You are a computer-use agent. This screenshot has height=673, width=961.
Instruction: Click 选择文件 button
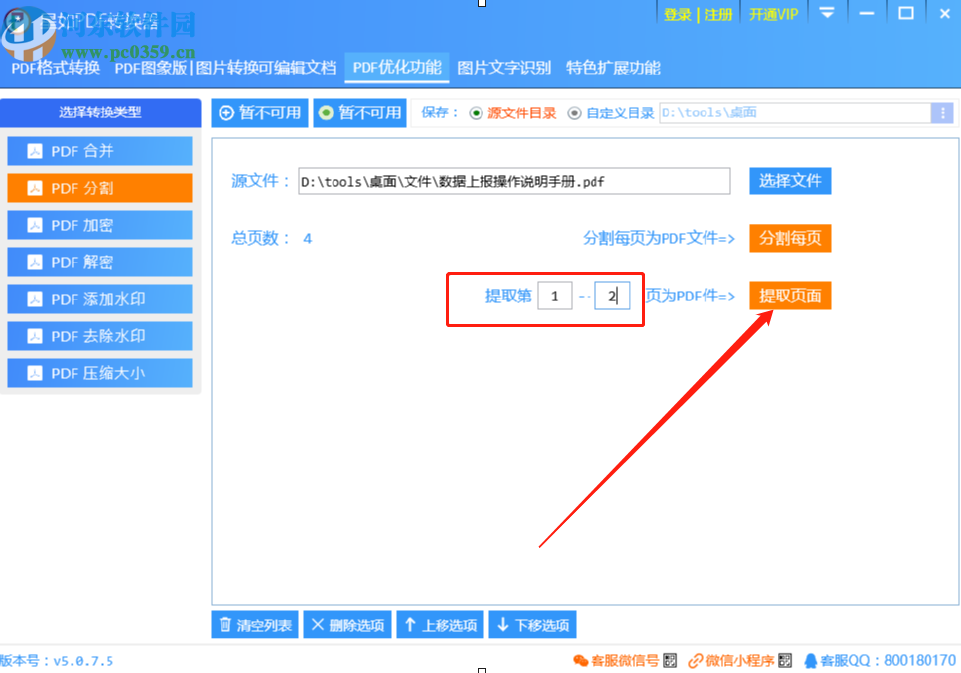tap(790, 181)
